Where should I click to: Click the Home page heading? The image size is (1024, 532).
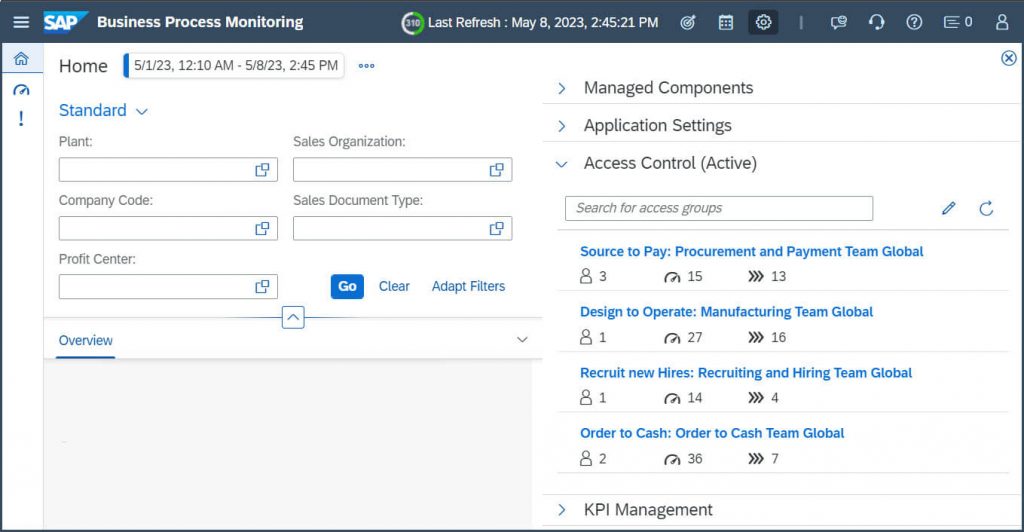83,67
